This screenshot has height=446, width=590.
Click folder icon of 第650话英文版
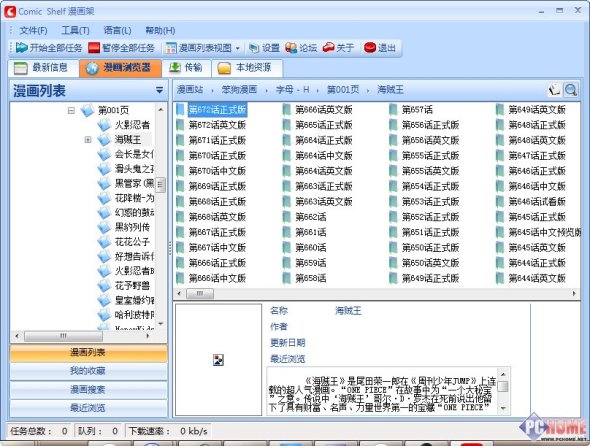(x=393, y=263)
